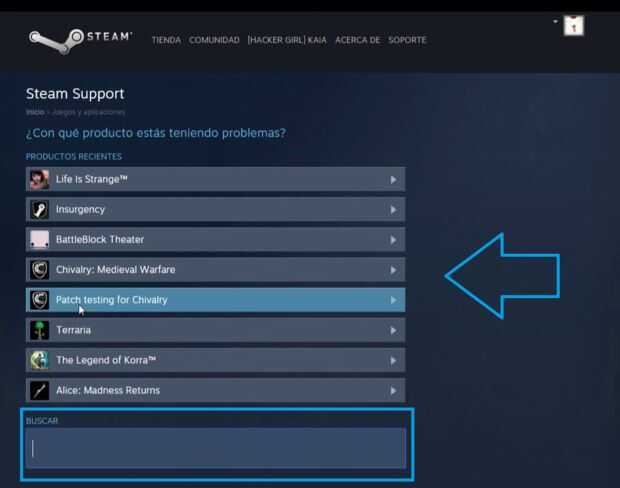Expand the Alice: Madness Returns row arrow
Screen dimensions: 620x488
coord(393,391)
